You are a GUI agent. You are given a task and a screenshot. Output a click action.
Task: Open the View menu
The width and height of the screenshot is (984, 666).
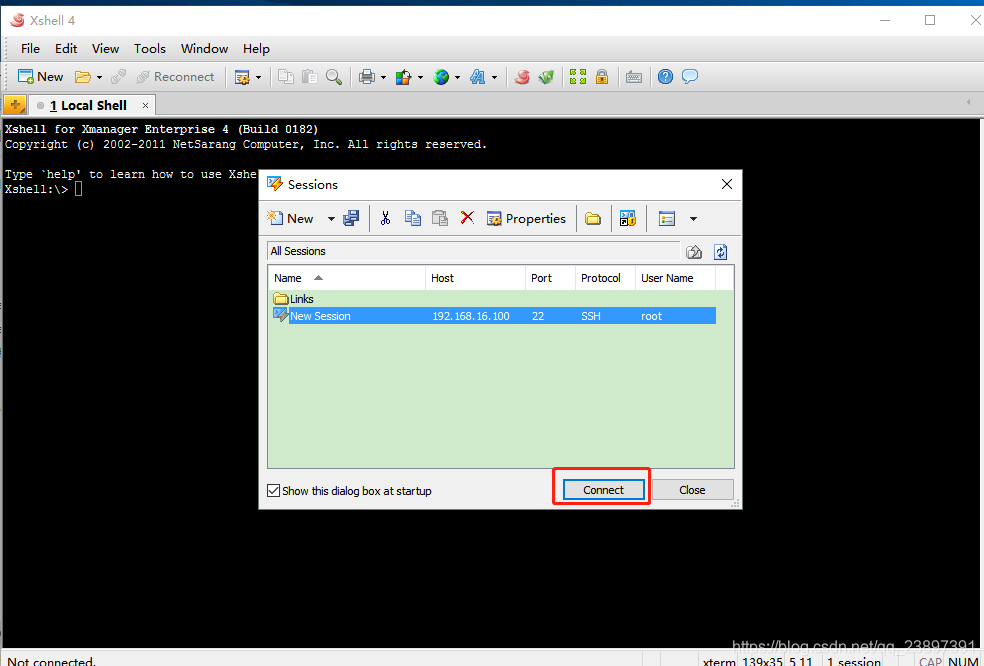coord(105,48)
